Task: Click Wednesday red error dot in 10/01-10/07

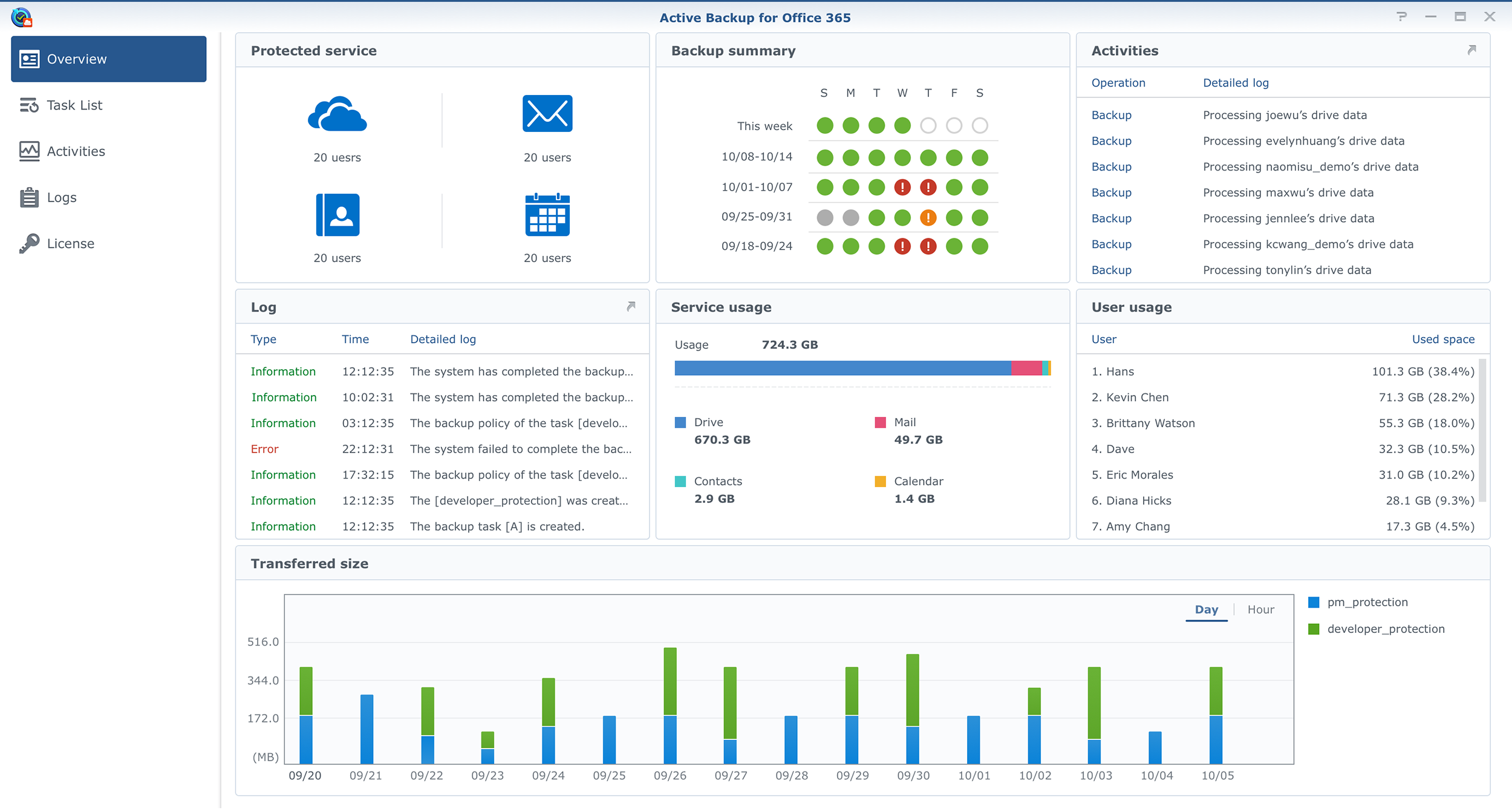Action: click(x=902, y=188)
